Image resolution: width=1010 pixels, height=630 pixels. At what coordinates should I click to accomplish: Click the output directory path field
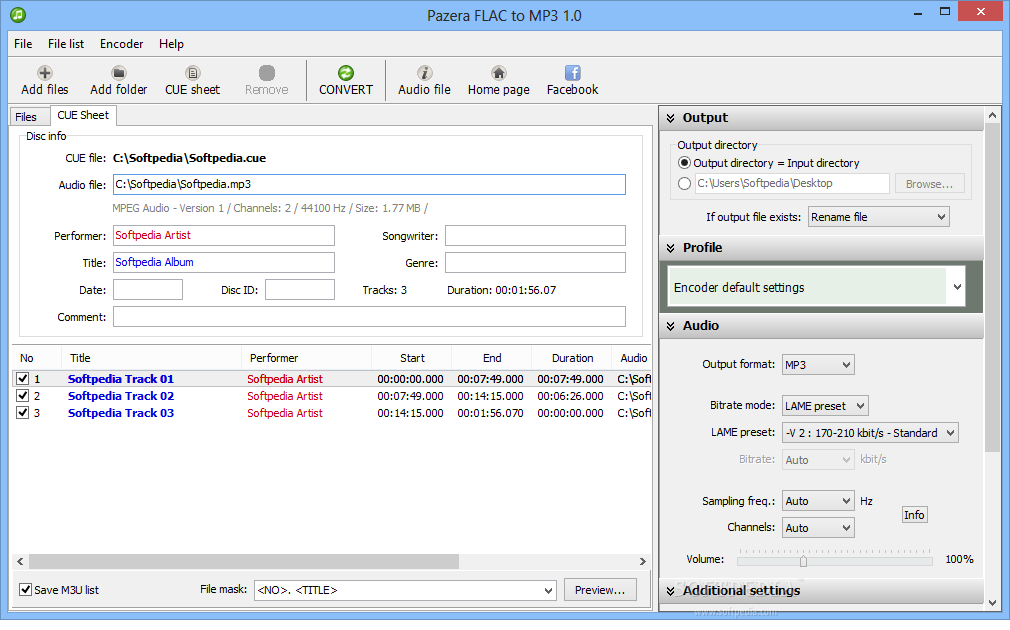tap(792, 184)
